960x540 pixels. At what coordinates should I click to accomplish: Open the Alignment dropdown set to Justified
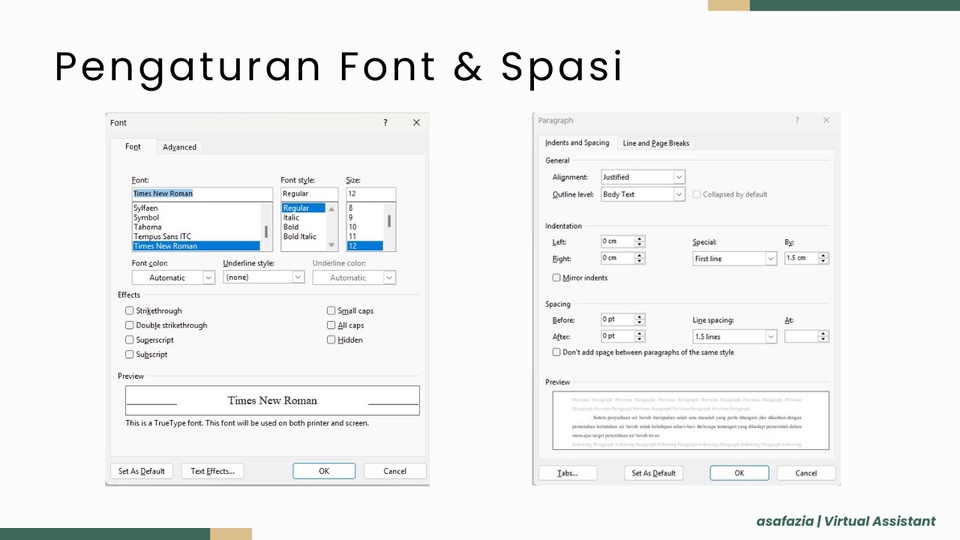[x=679, y=177]
